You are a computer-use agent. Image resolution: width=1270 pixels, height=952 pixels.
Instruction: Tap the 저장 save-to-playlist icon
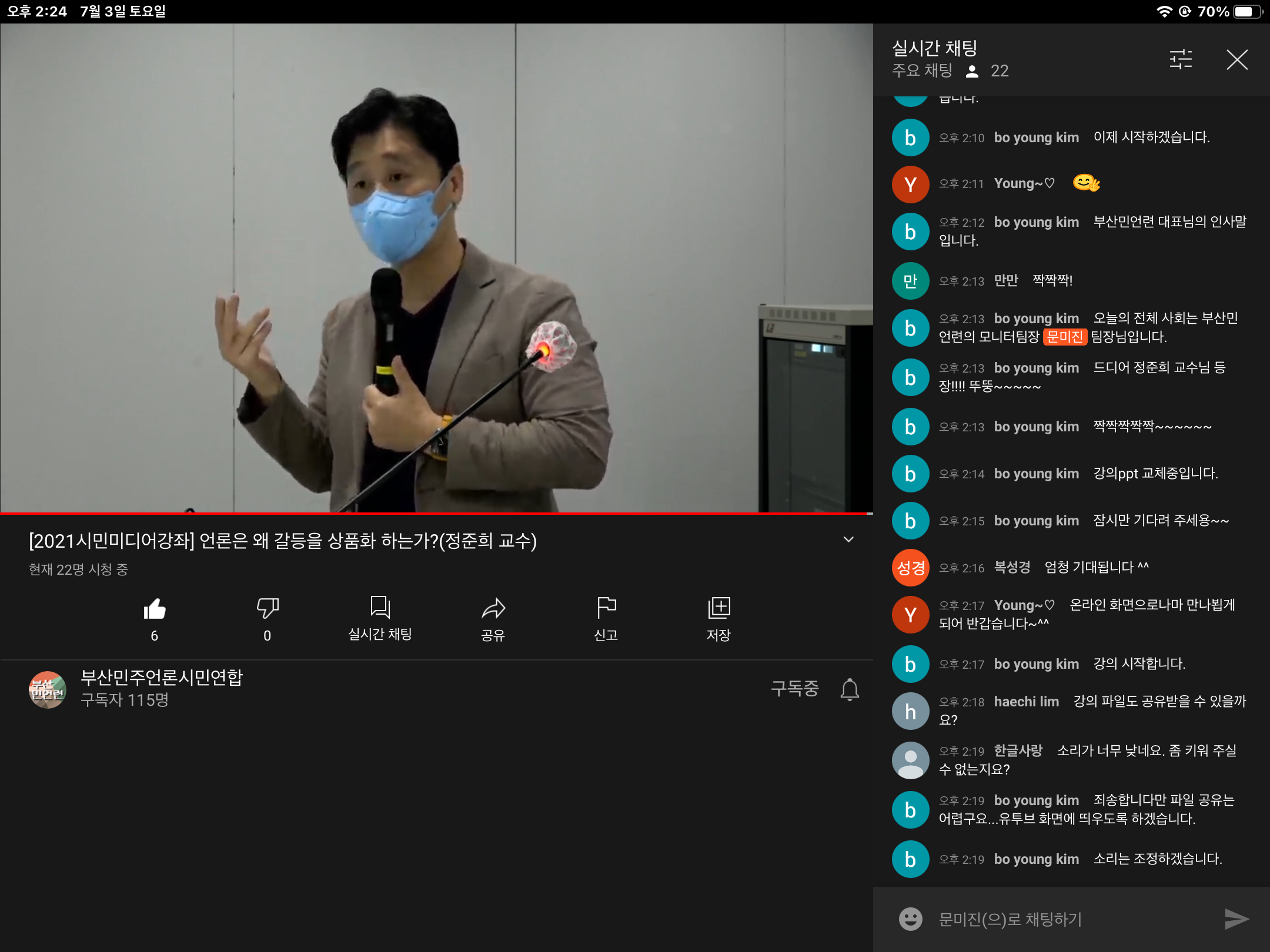tap(718, 608)
